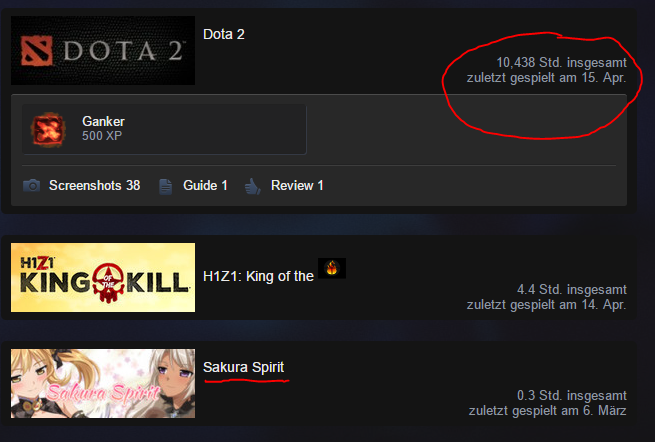
Task: Click the document icon beside Guide
Action: [x=165, y=186]
